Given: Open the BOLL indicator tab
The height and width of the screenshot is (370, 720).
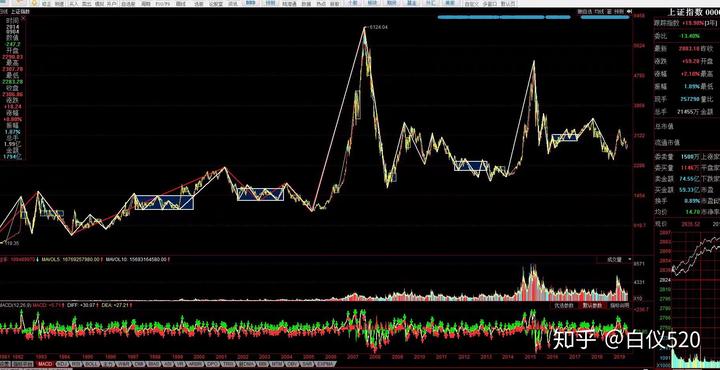Looking at the screenshot, I should (91, 364).
